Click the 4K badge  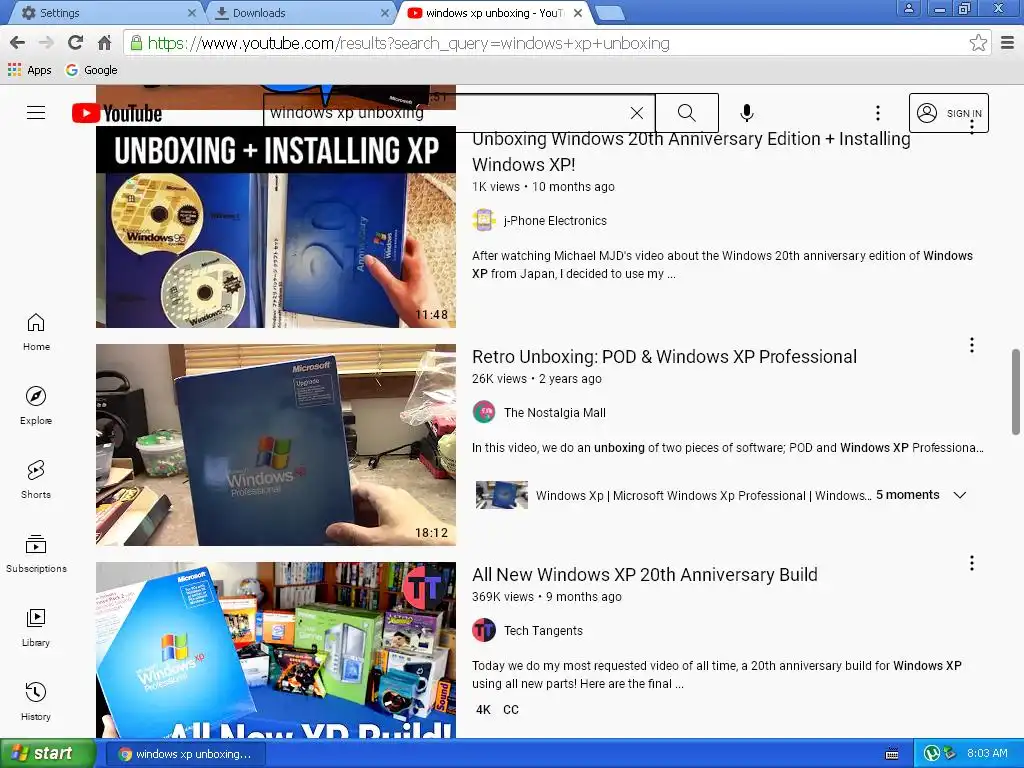pyautogui.click(x=483, y=710)
